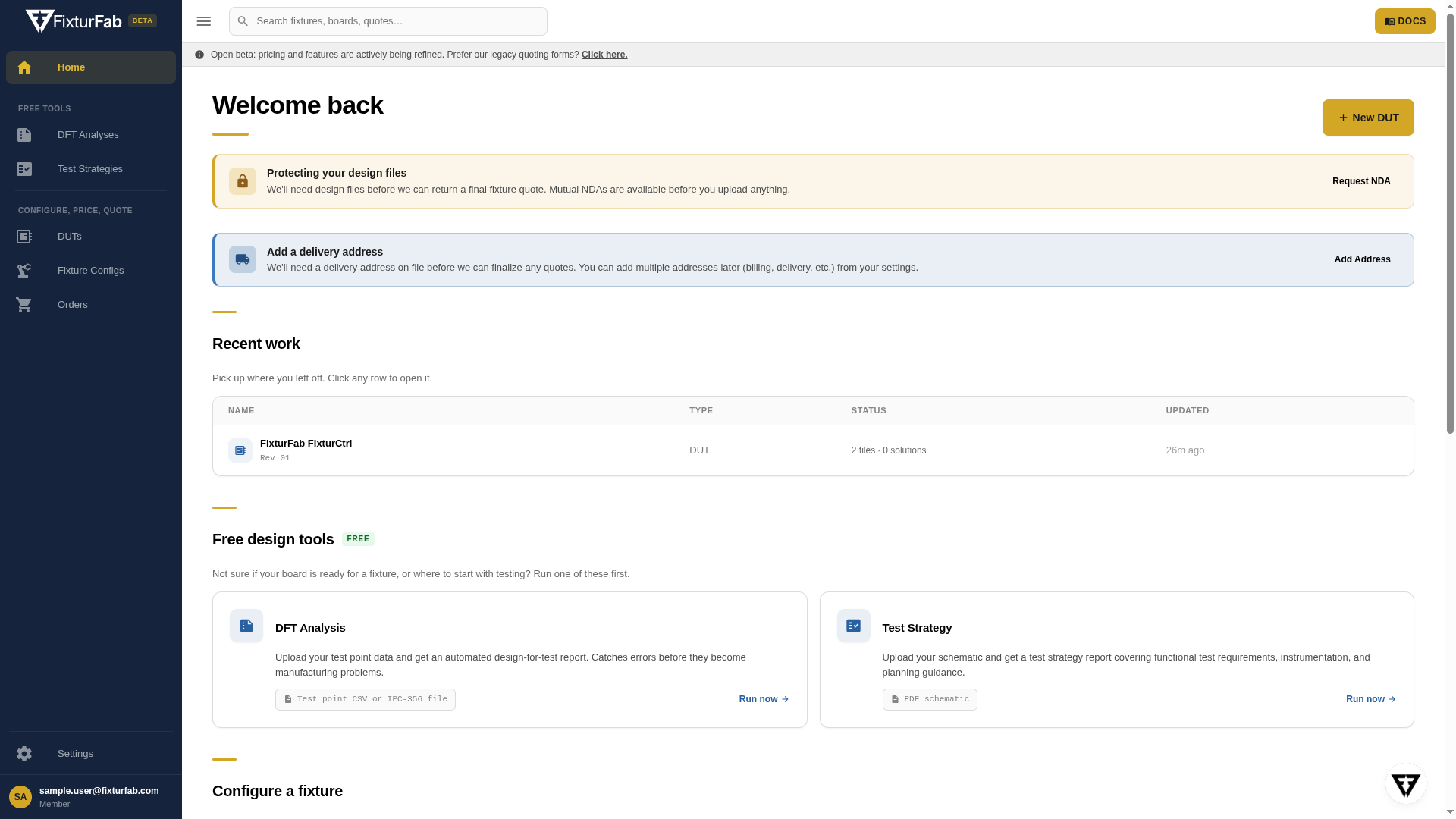1456x819 pixels.
Task: Open Test Strategies in the sidebar
Action: point(91,169)
